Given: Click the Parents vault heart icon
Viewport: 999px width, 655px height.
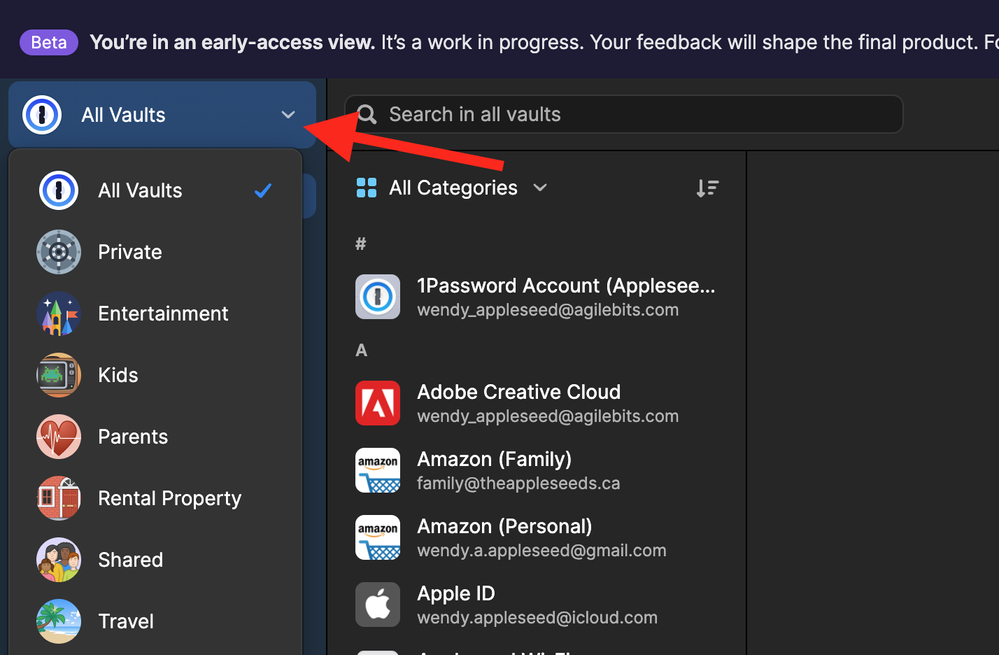Looking at the screenshot, I should pyautogui.click(x=59, y=437).
